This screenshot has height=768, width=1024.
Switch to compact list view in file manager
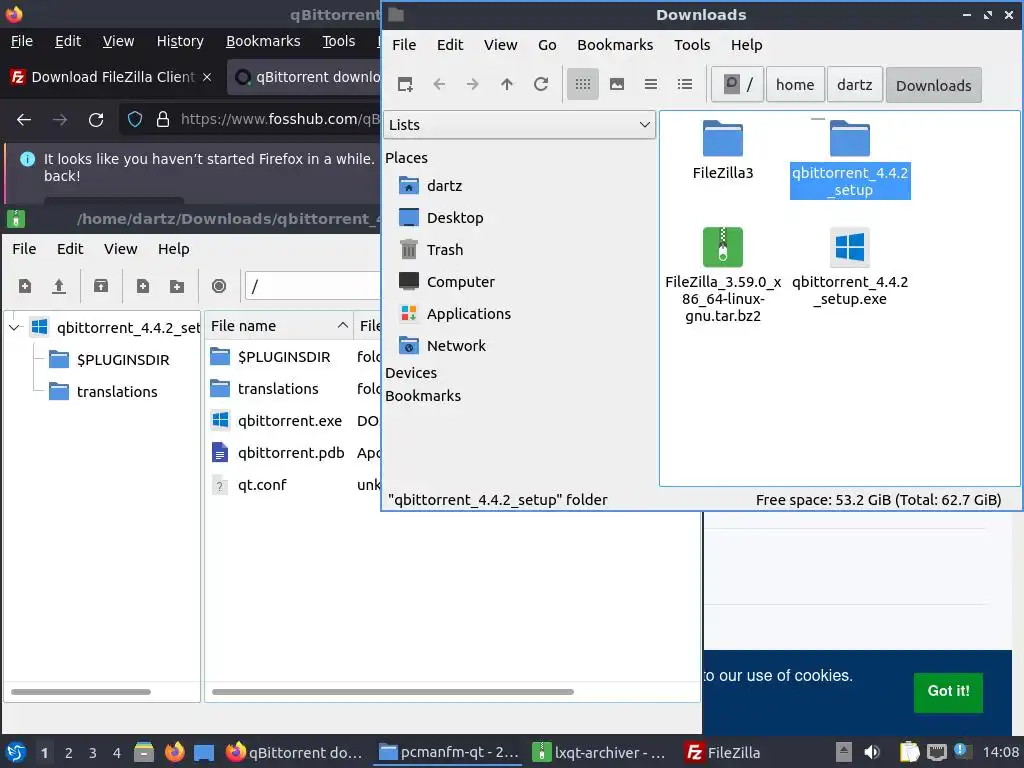pos(650,84)
